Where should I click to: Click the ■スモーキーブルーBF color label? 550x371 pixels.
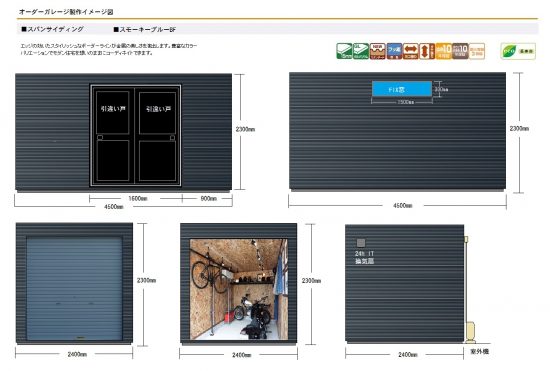(145, 29)
